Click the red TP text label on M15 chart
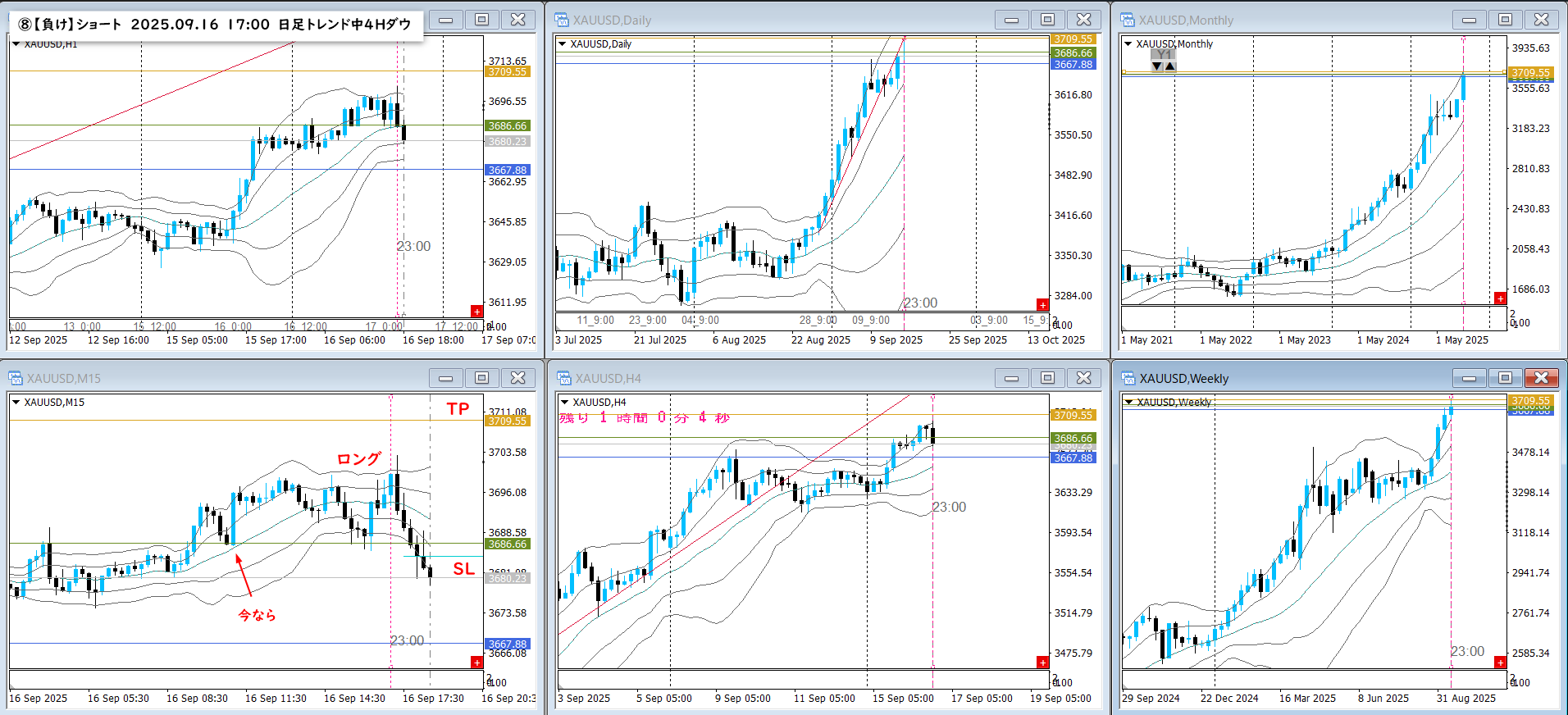 point(458,409)
